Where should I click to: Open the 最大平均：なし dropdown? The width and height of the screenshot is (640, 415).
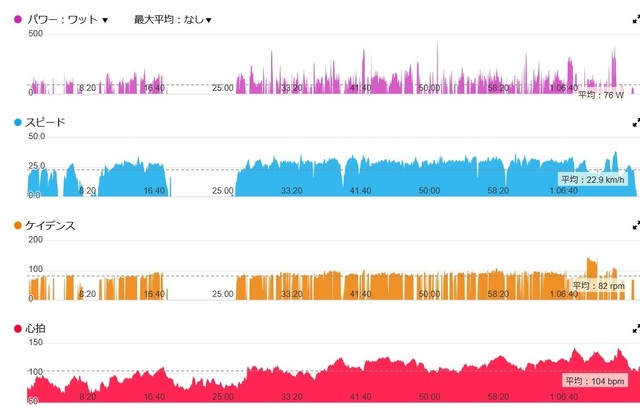(172, 19)
